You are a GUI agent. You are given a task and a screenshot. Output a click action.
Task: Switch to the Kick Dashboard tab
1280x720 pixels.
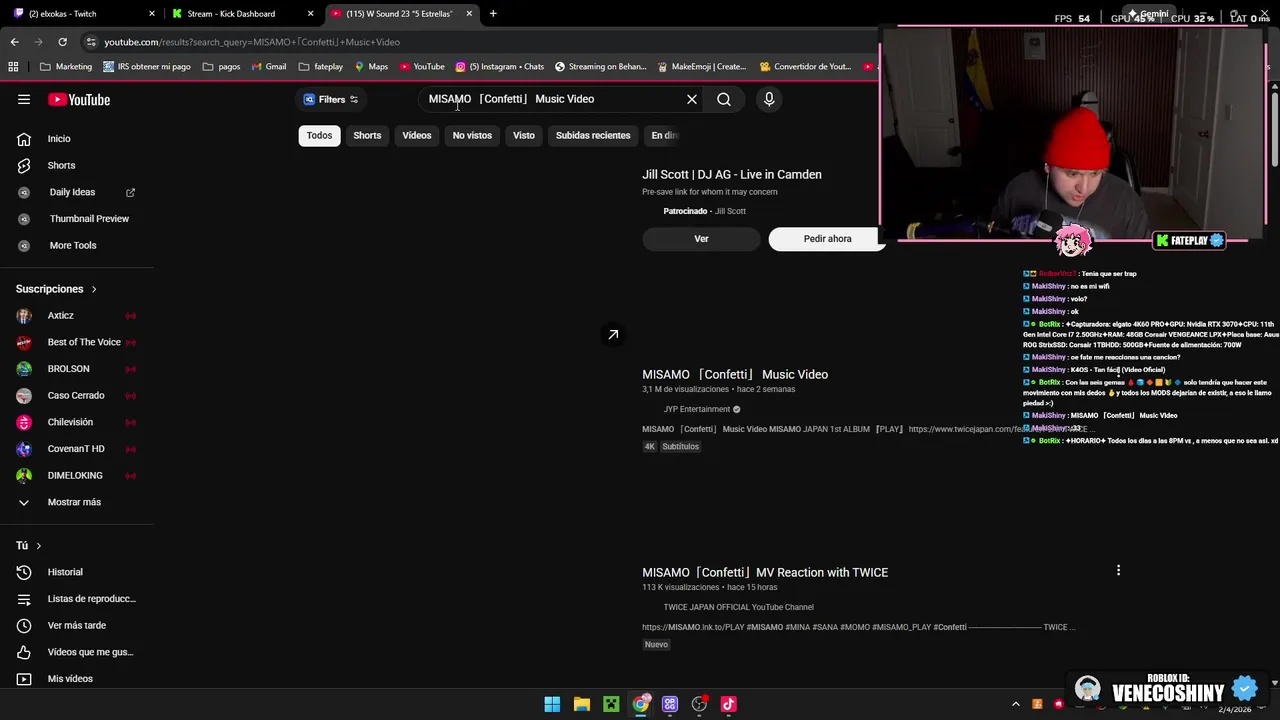click(240, 13)
